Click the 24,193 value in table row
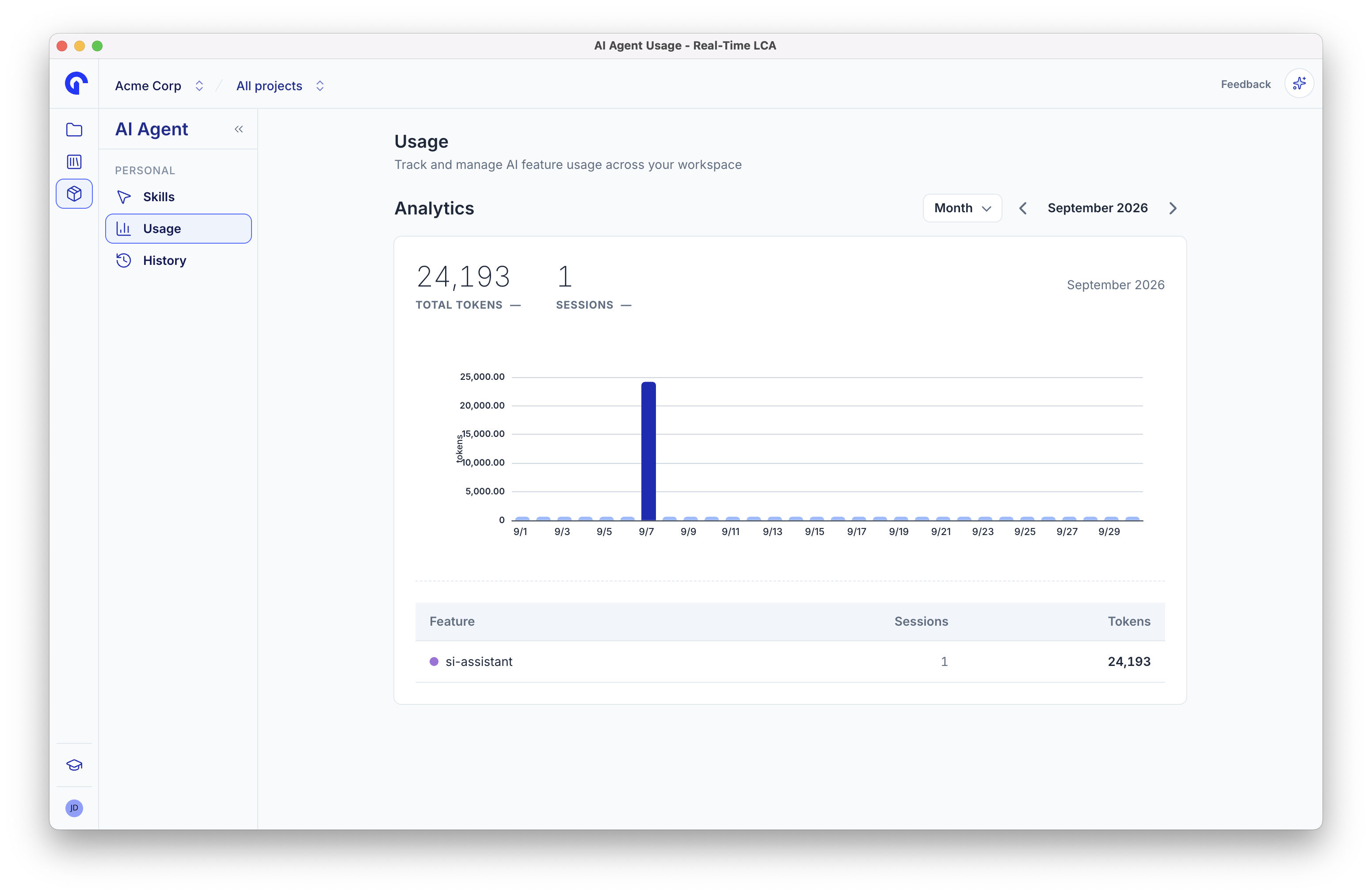Image resolution: width=1372 pixels, height=895 pixels. [1129, 662]
